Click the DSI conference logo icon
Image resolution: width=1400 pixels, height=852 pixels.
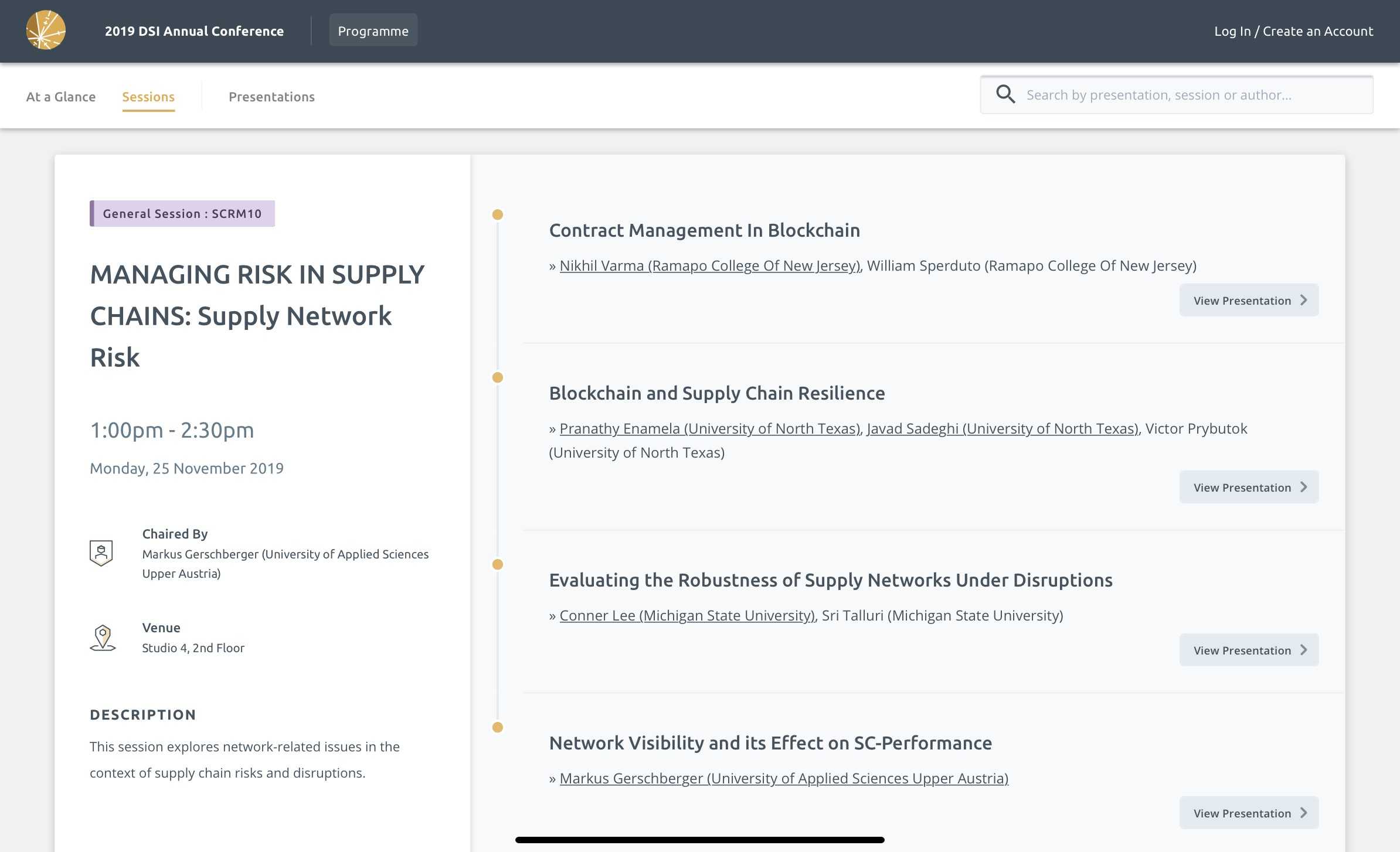[46, 30]
